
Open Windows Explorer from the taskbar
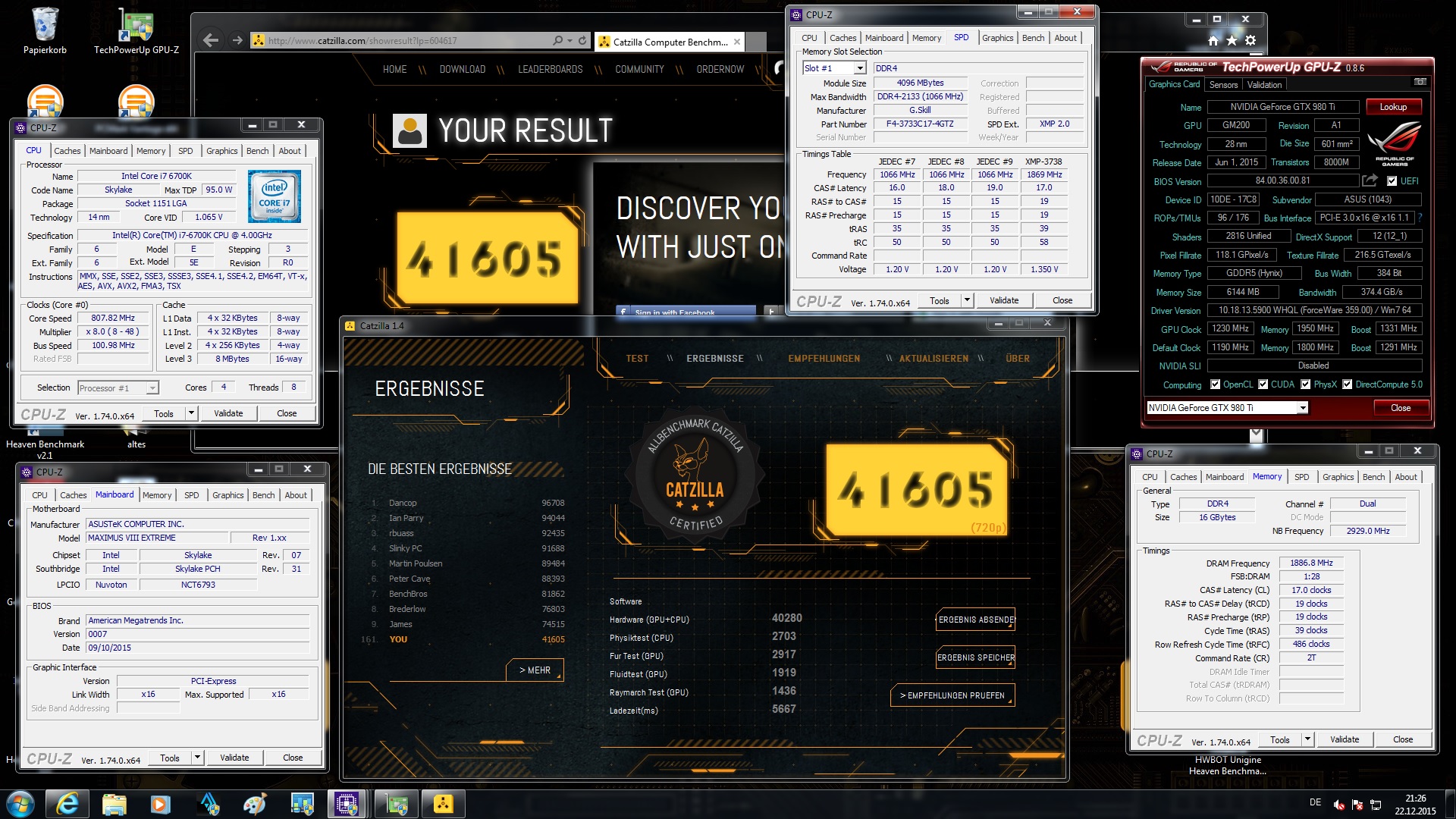pyautogui.click(x=114, y=804)
